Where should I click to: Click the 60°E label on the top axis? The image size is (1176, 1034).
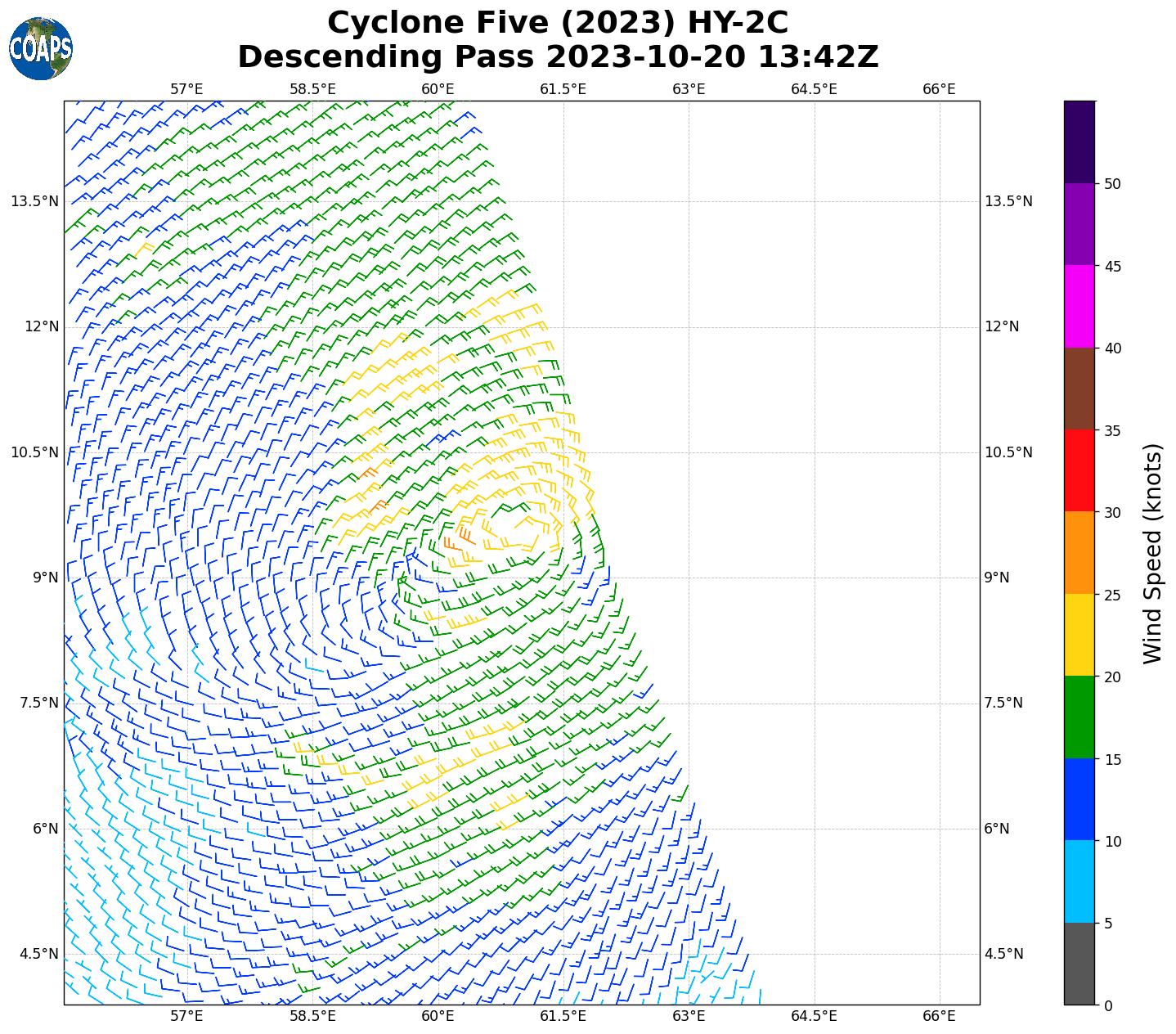[x=438, y=89]
